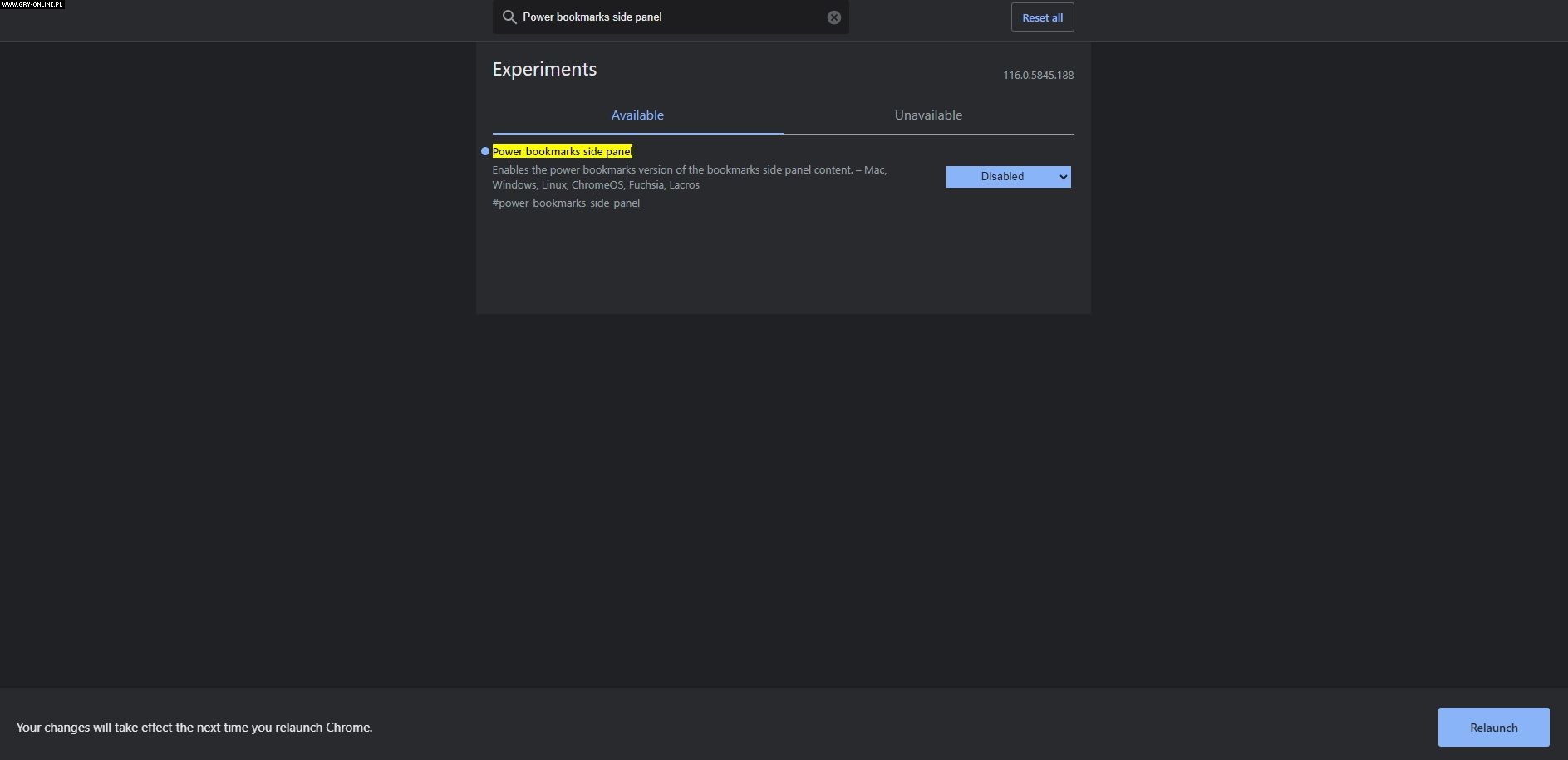Follow the #power-bookmarks-side-panel anchor link
The image size is (1568, 760).
[566, 203]
